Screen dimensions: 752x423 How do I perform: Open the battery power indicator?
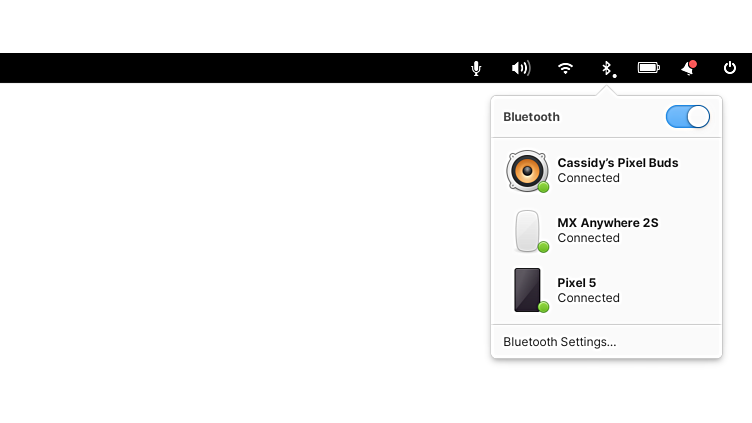pyautogui.click(x=649, y=68)
